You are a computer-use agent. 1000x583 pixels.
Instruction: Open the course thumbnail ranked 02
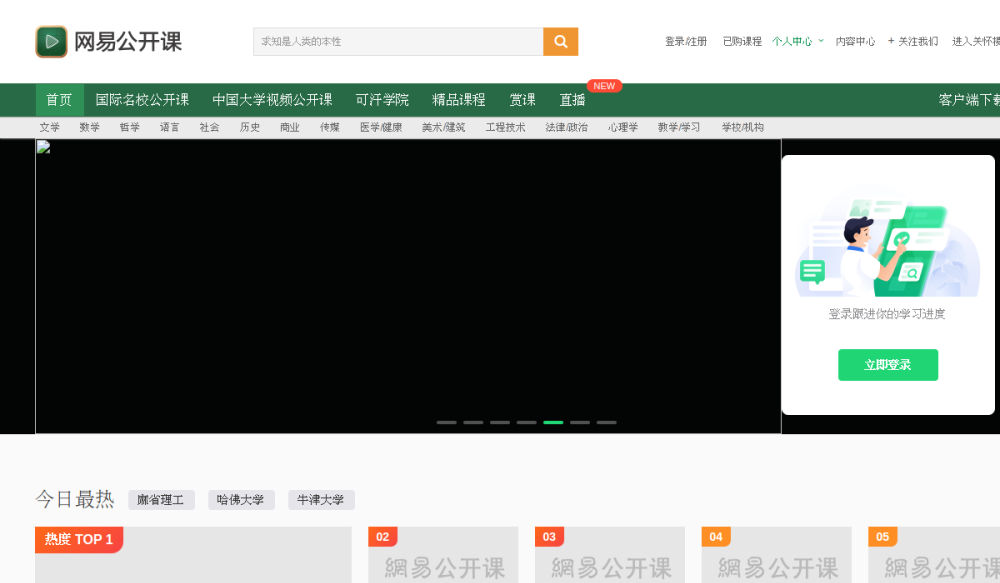(443, 555)
